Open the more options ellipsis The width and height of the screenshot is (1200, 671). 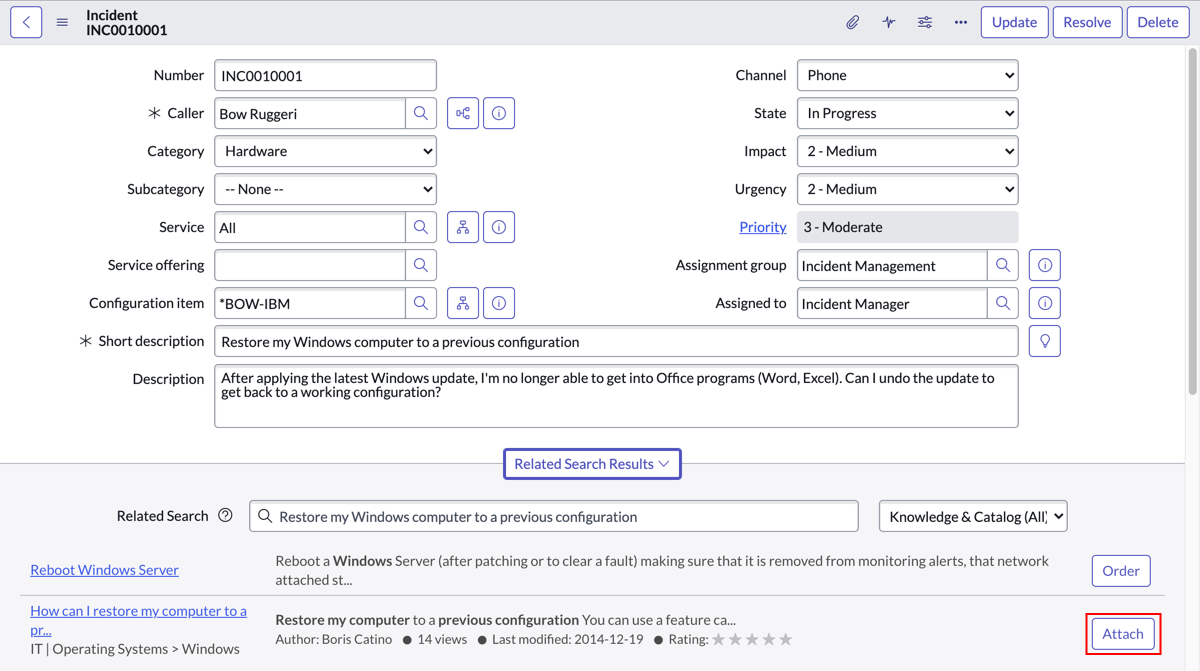pos(961,22)
